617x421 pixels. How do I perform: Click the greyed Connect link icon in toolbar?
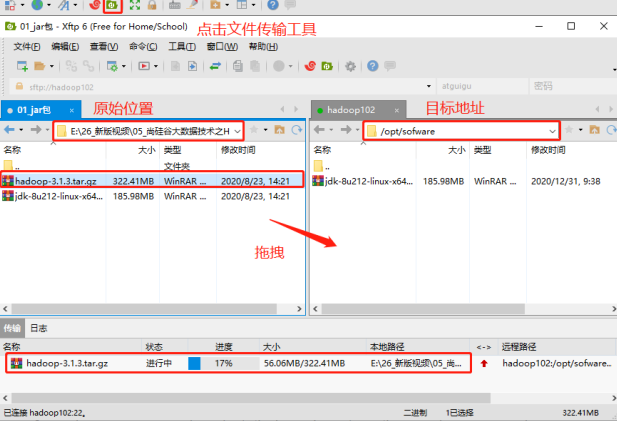(x=71, y=66)
